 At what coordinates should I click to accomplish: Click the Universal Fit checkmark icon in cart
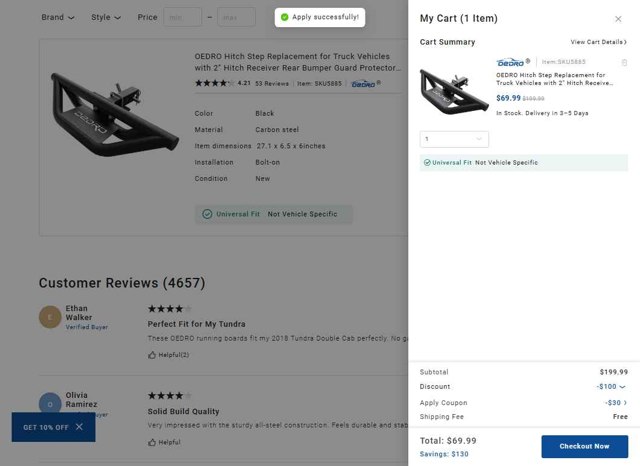(x=427, y=162)
